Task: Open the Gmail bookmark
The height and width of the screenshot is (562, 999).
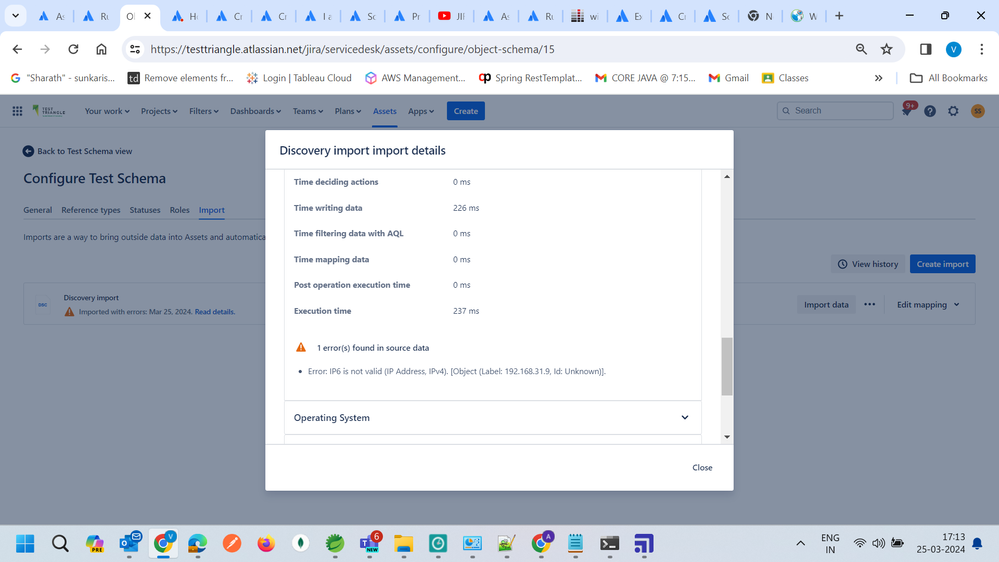Action: (x=728, y=78)
